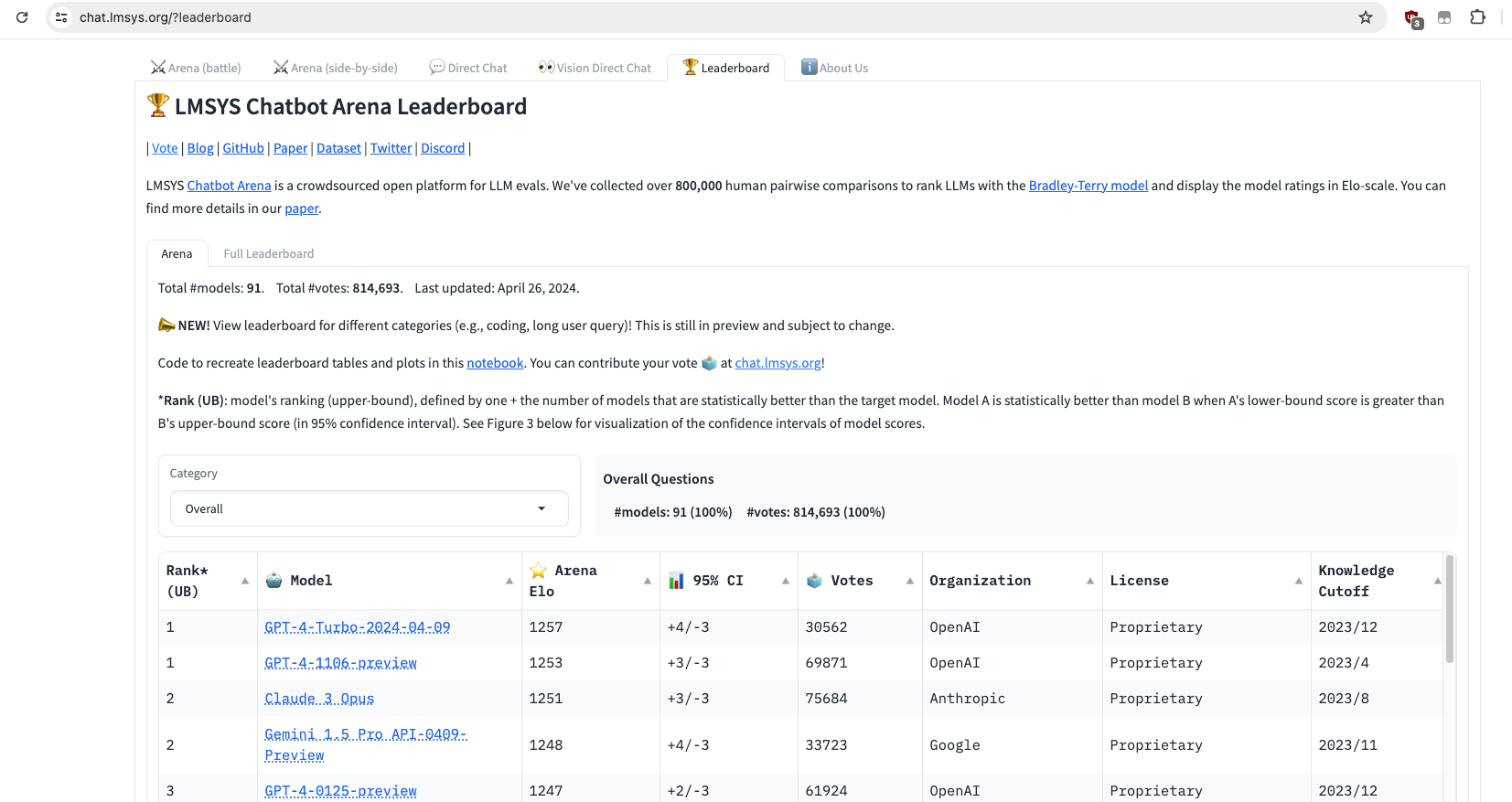
Task: Select the Arena sub-tab
Action: coord(177,253)
